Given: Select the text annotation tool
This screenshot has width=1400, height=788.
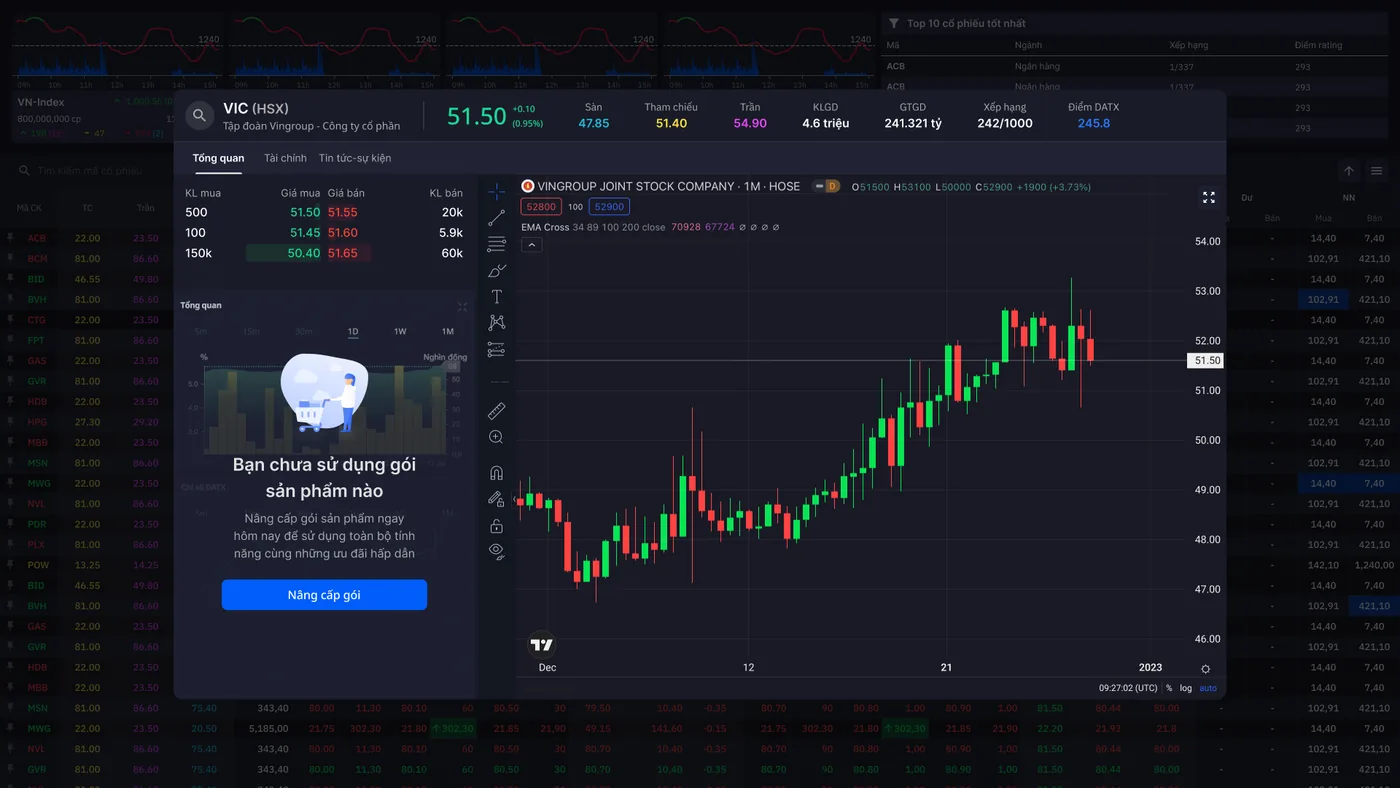Looking at the screenshot, I should (496, 297).
